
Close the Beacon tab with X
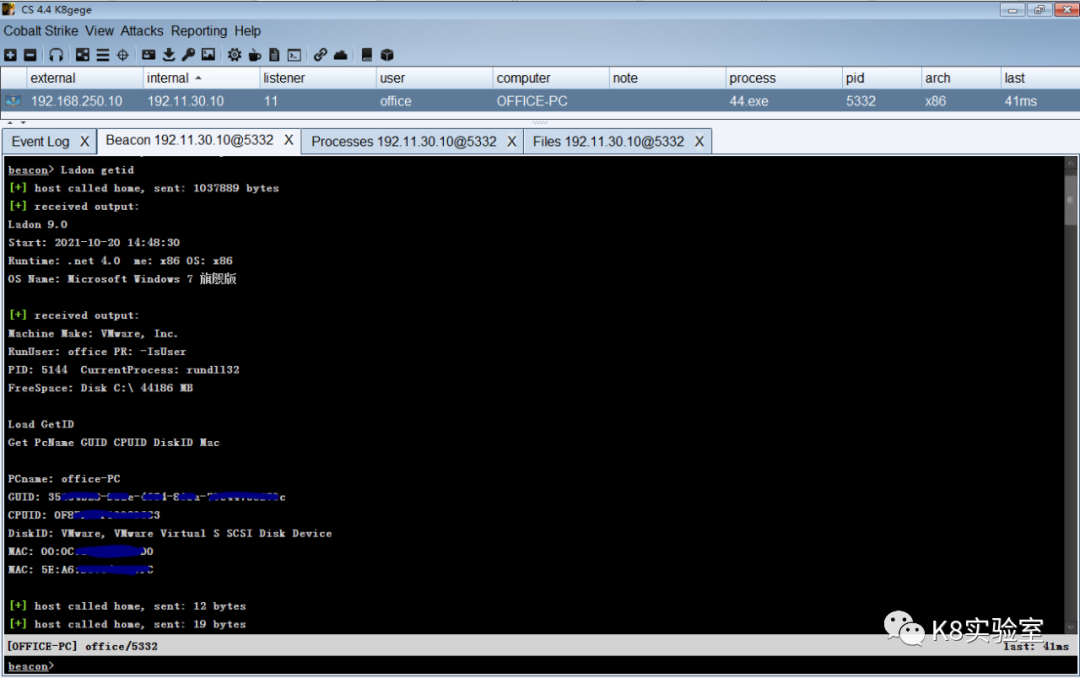pos(289,140)
